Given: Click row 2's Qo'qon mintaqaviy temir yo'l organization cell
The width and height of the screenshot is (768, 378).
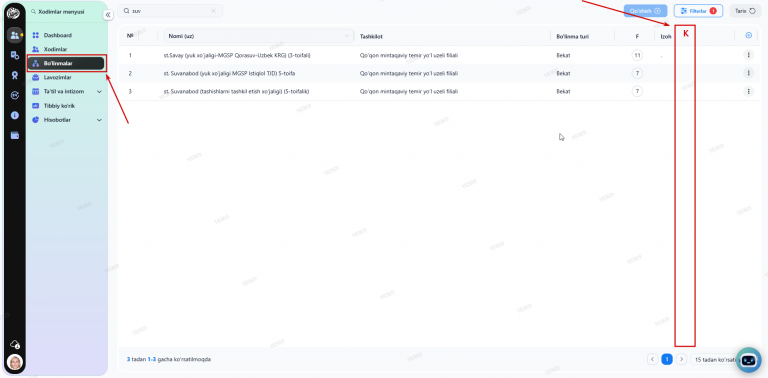Looking at the screenshot, I should (x=408, y=73).
